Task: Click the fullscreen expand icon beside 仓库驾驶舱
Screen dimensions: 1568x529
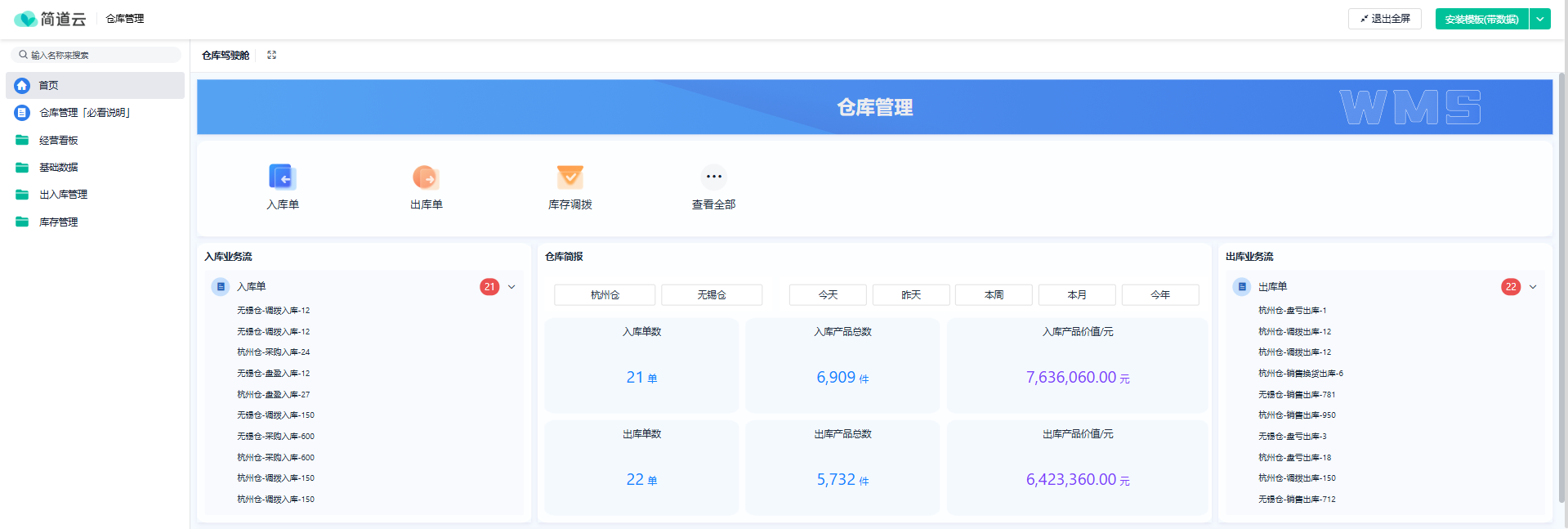Action: click(x=271, y=55)
